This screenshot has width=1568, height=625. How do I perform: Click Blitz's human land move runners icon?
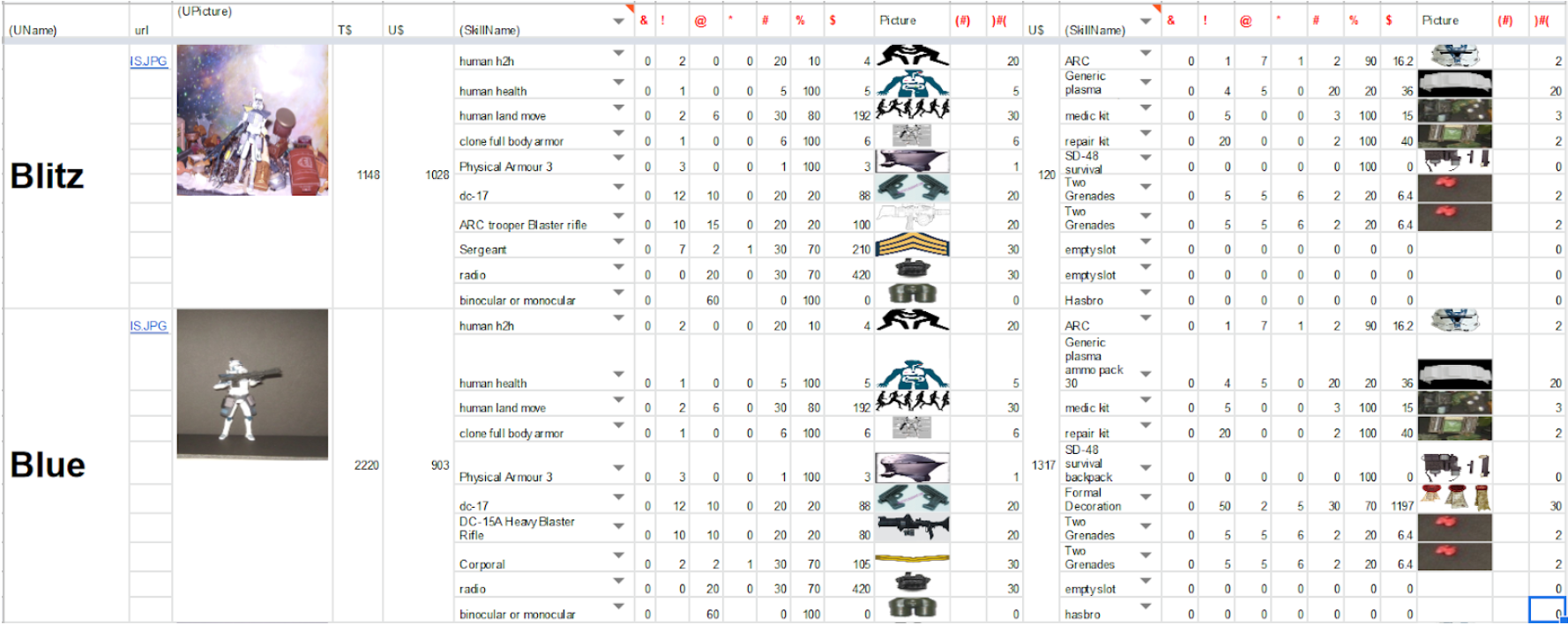912,109
